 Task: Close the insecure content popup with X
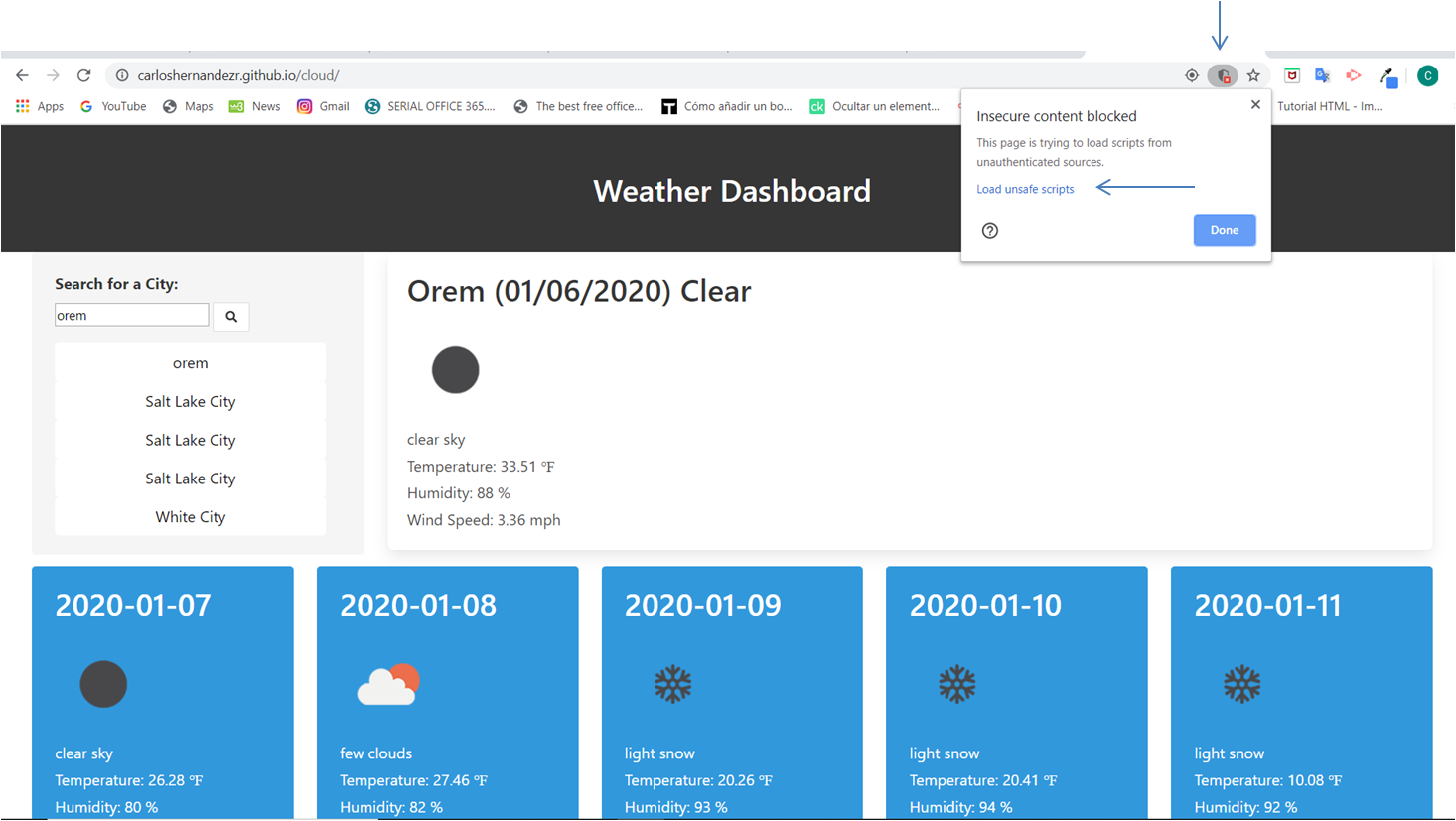[x=1255, y=104]
